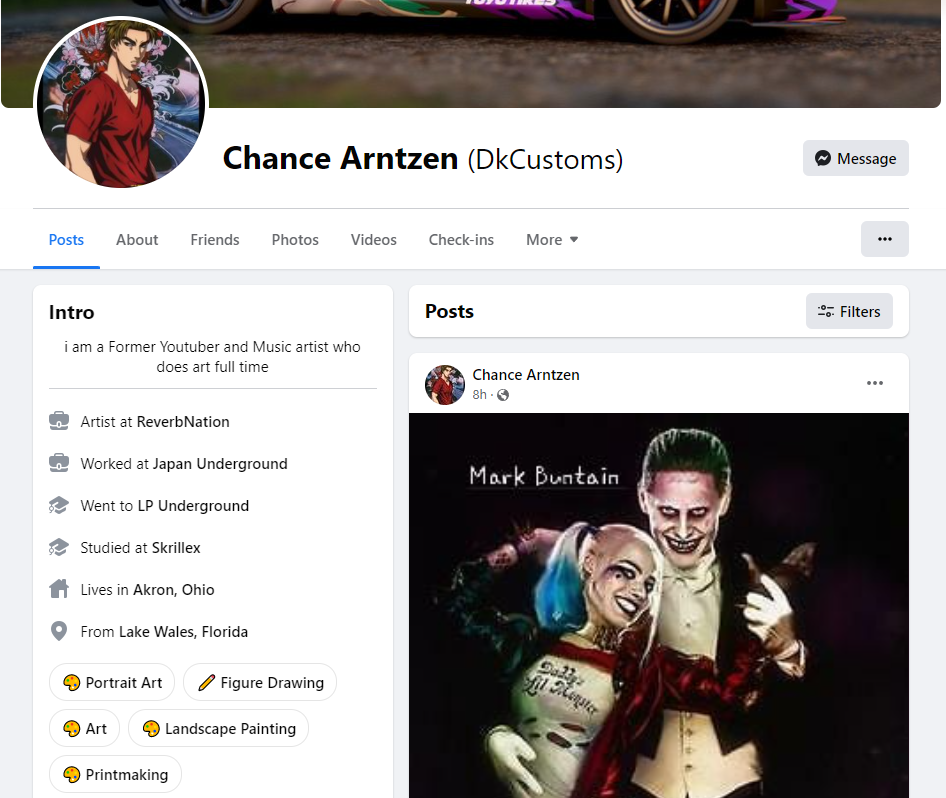Open the Joker and Harley post image
This screenshot has width=946, height=798.
[x=659, y=605]
